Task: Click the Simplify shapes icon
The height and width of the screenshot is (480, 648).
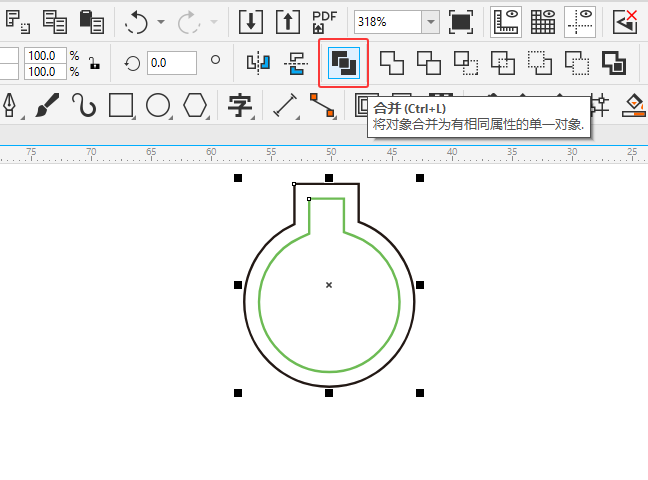Action: click(503, 63)
